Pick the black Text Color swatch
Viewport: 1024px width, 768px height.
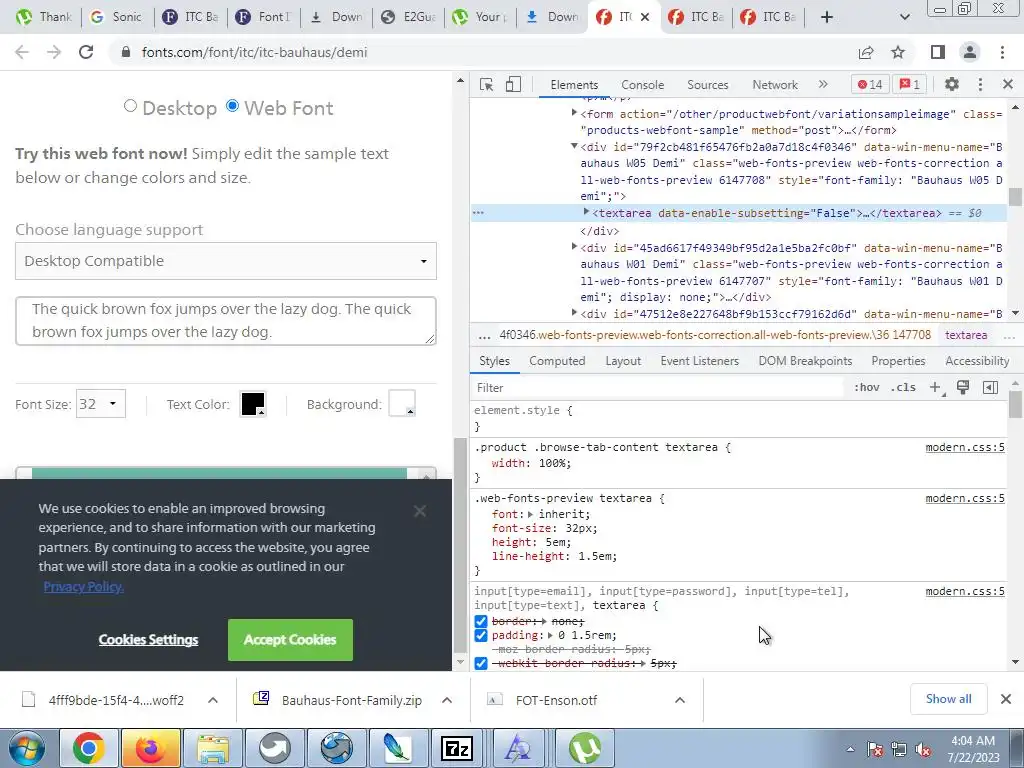pyautogui.click(x=253, y=404)
